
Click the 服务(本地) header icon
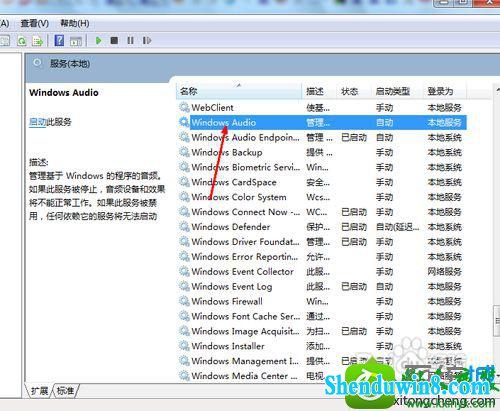[37, 63]
